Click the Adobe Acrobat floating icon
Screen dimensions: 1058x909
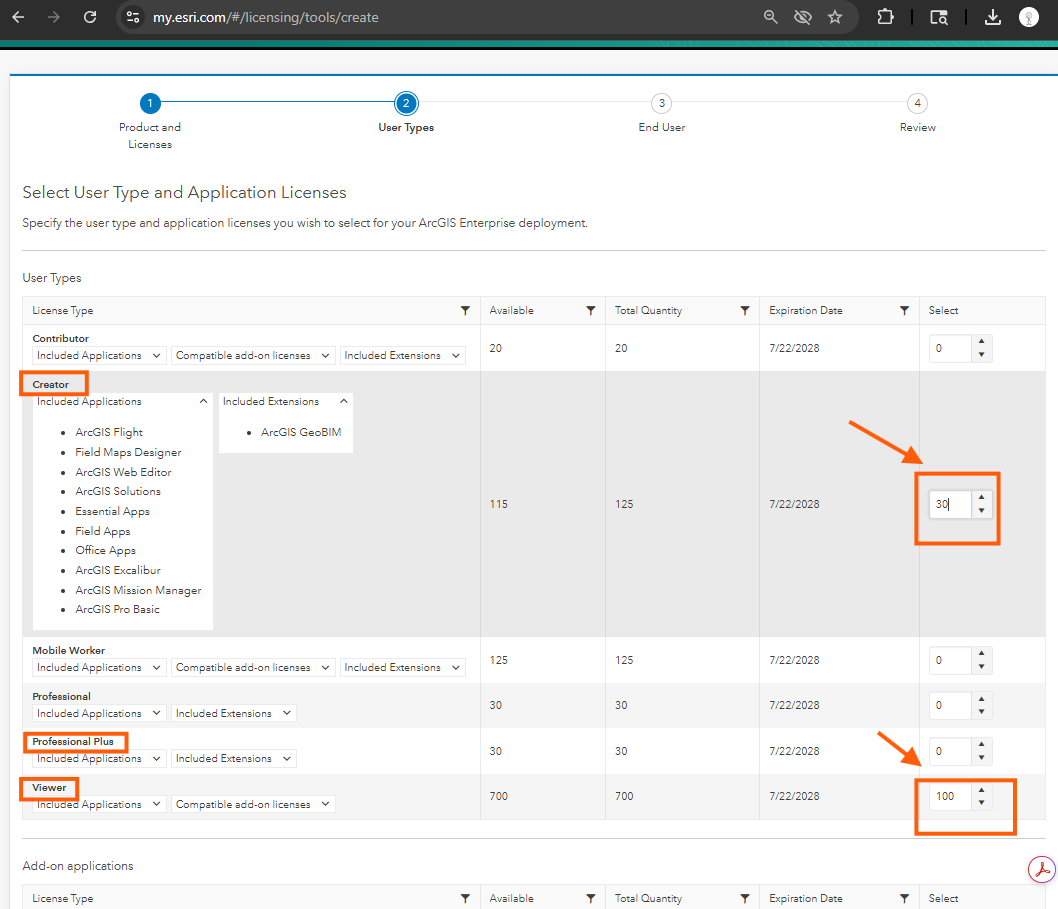tap(1042, 869)
